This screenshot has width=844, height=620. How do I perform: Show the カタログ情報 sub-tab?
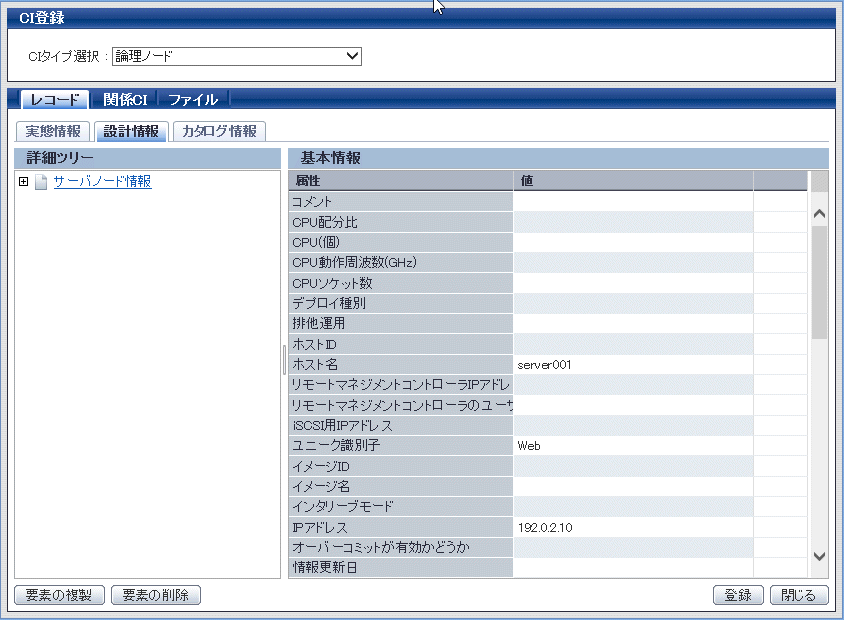(x=219, y=131)
